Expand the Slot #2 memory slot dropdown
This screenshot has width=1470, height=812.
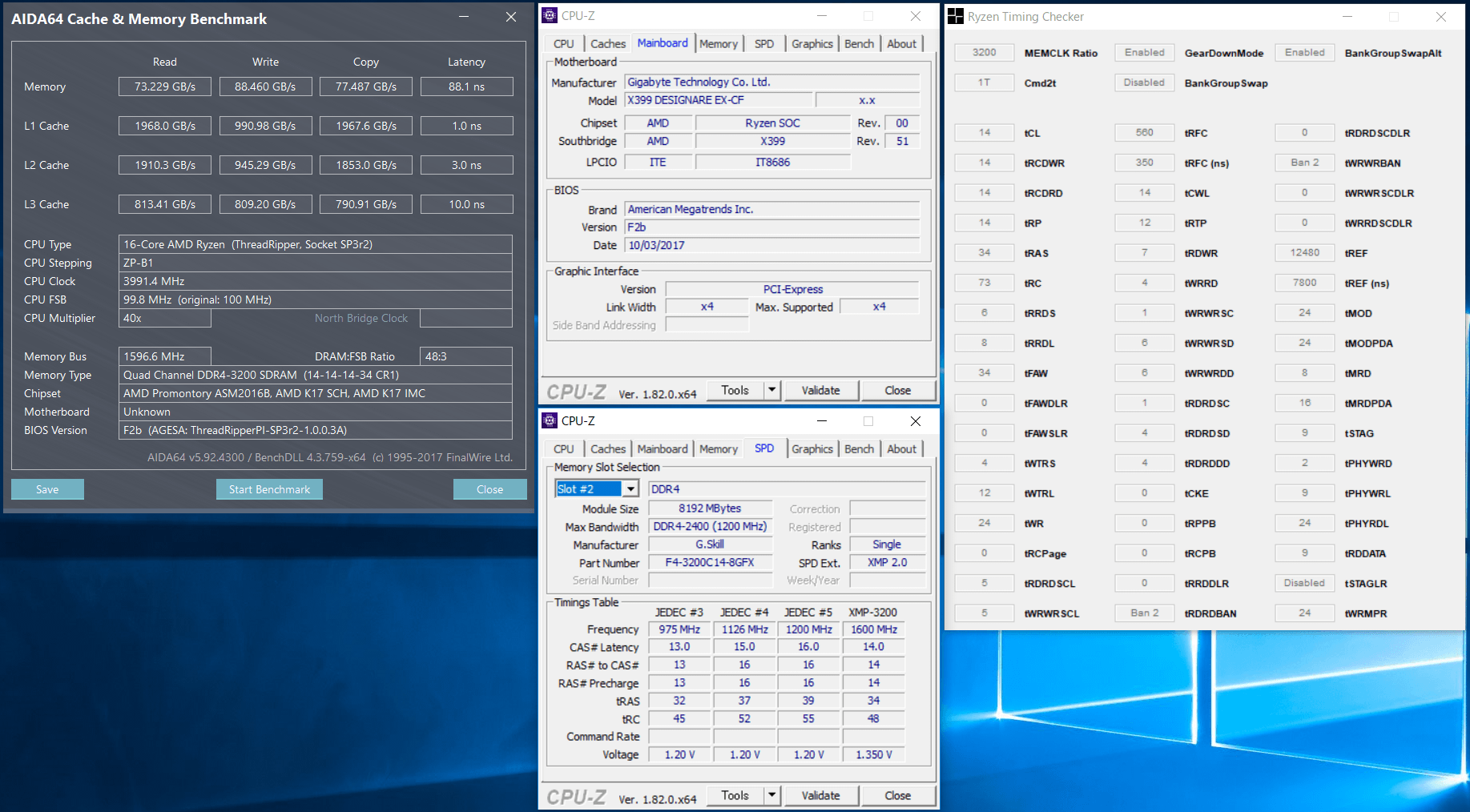(631, 488)
